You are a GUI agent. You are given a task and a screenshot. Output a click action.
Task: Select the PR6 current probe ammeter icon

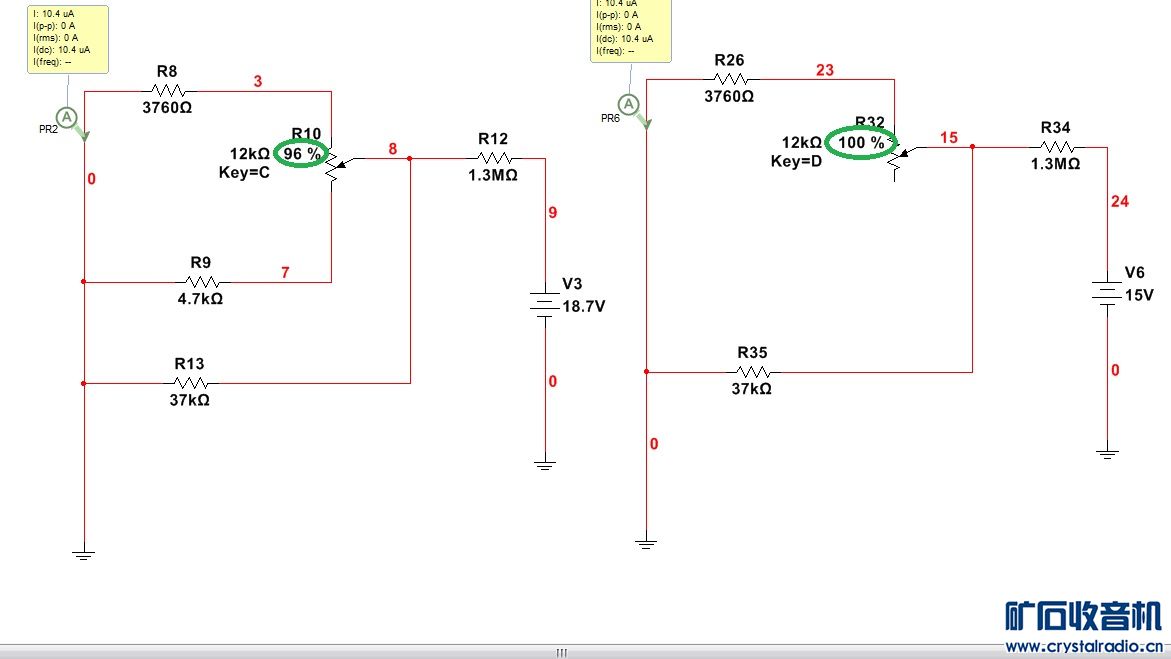[x=629, y=105]
